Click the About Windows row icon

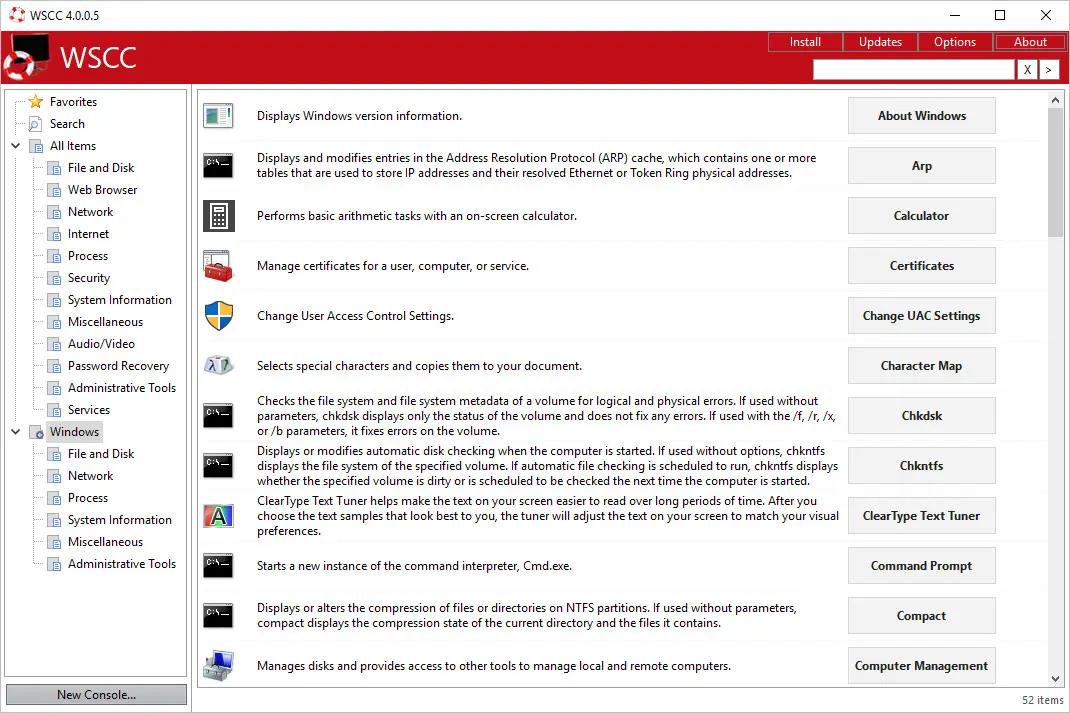click(x=218, y=116)
